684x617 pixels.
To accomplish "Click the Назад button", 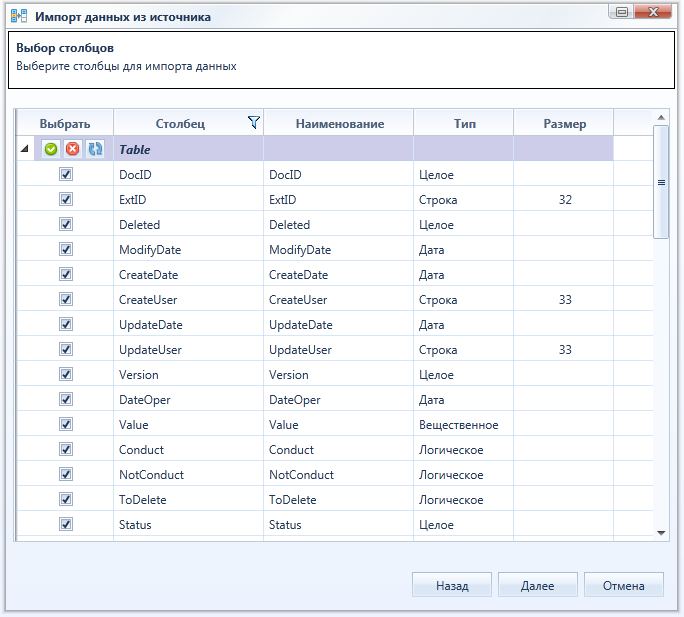I will point(452,585).
